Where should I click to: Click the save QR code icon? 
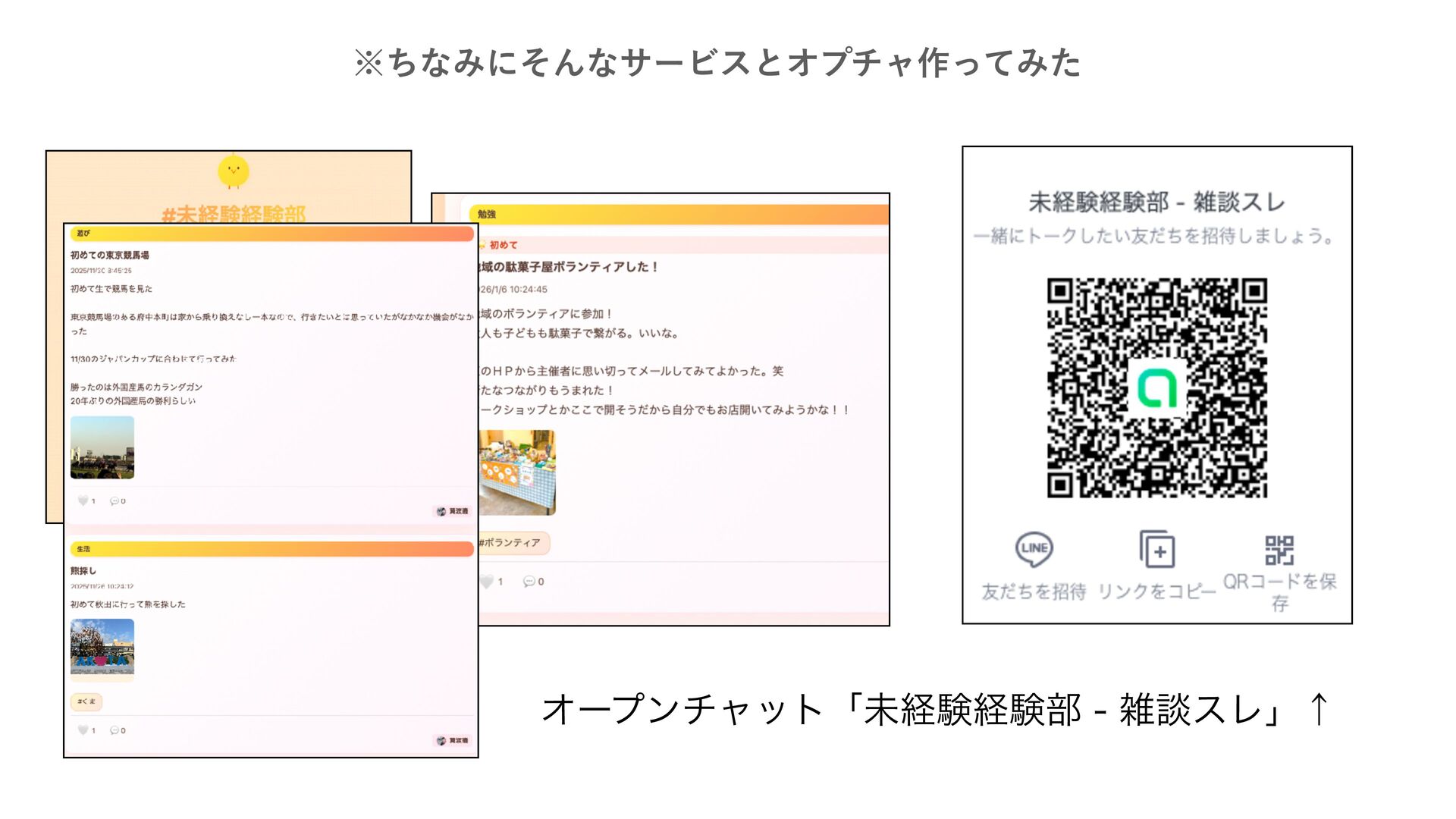(x=1279, y=550)
